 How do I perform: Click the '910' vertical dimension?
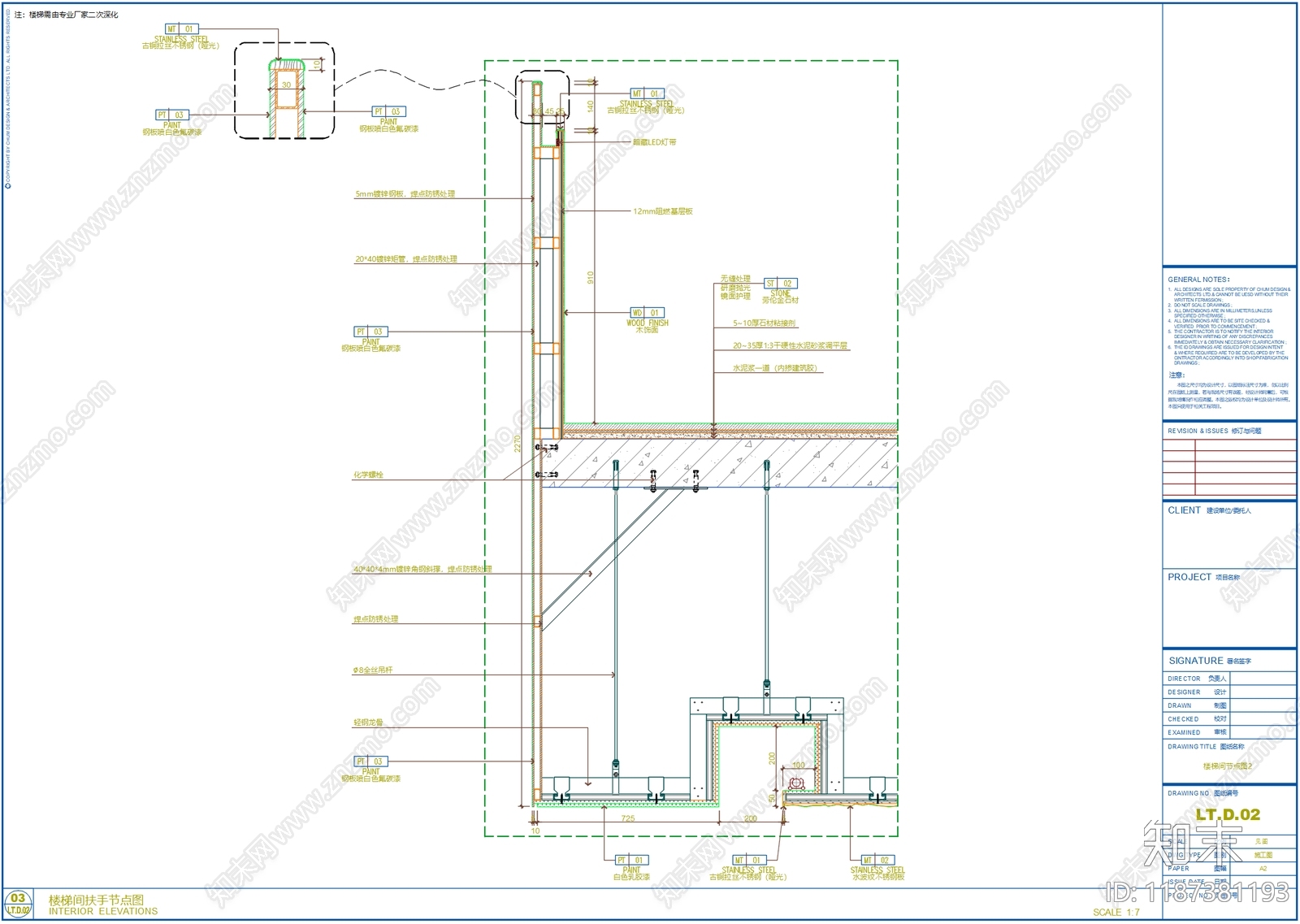[x=591, y=278]
